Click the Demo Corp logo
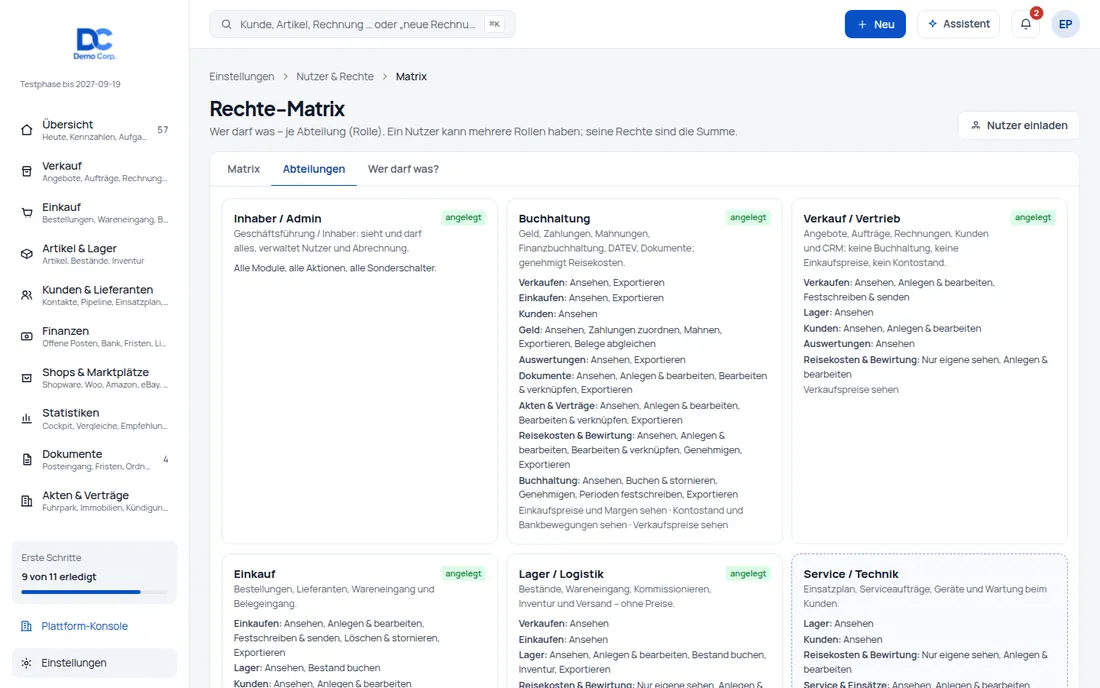The height and width of the screenshot is (688, 1100). tap(95, 43)
